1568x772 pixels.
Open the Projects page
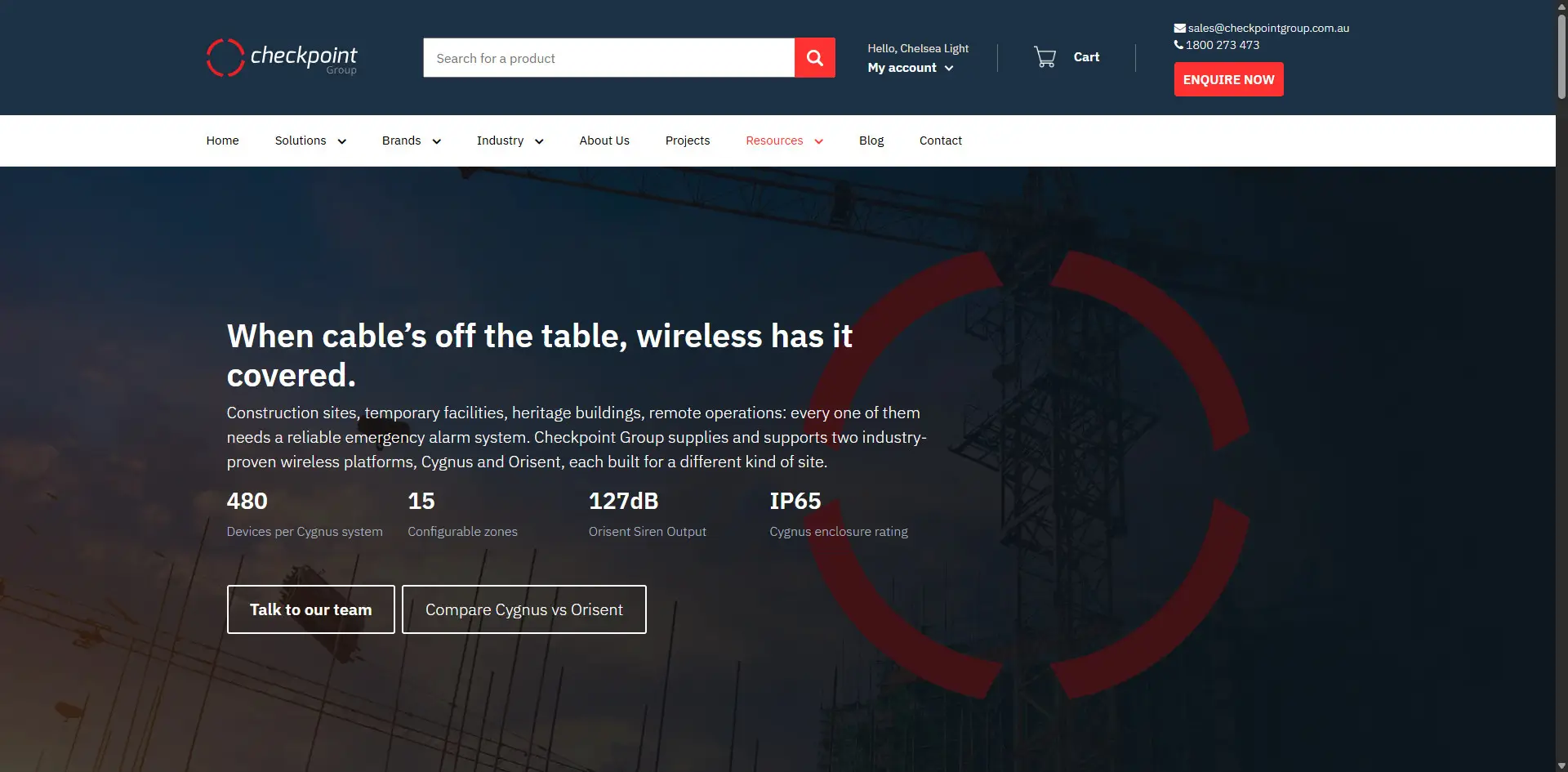[688, 141]
